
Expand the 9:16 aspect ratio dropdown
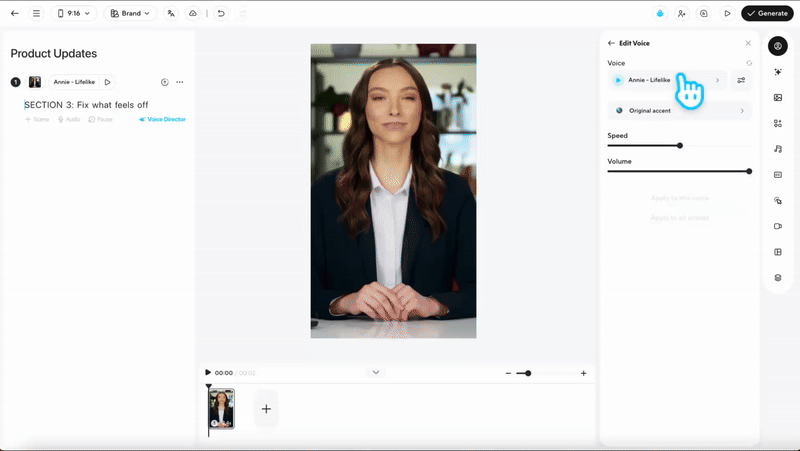click(x=74, y=14)
